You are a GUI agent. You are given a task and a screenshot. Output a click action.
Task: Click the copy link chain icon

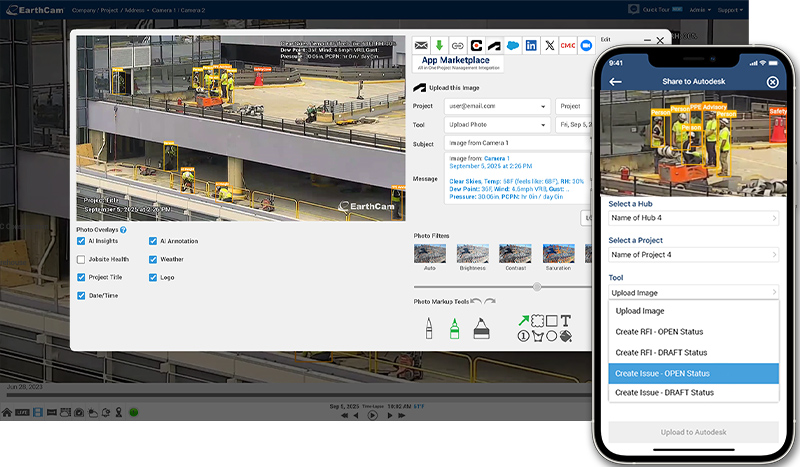pos(458,45)
